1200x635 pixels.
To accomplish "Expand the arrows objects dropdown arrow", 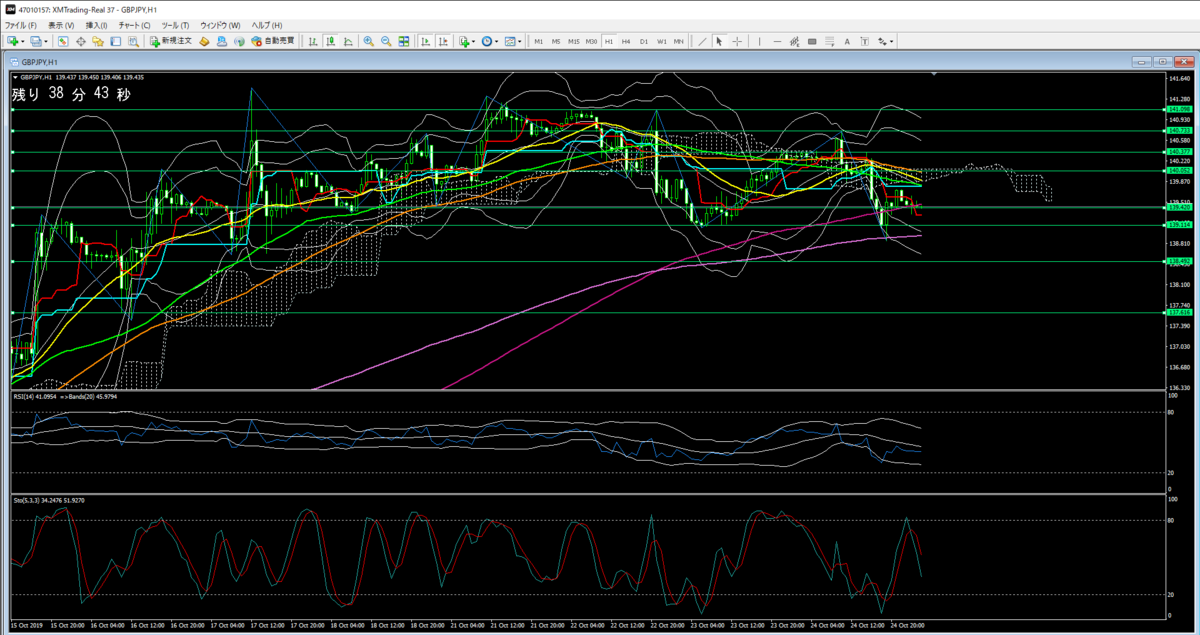I will [x=892, y=41].
